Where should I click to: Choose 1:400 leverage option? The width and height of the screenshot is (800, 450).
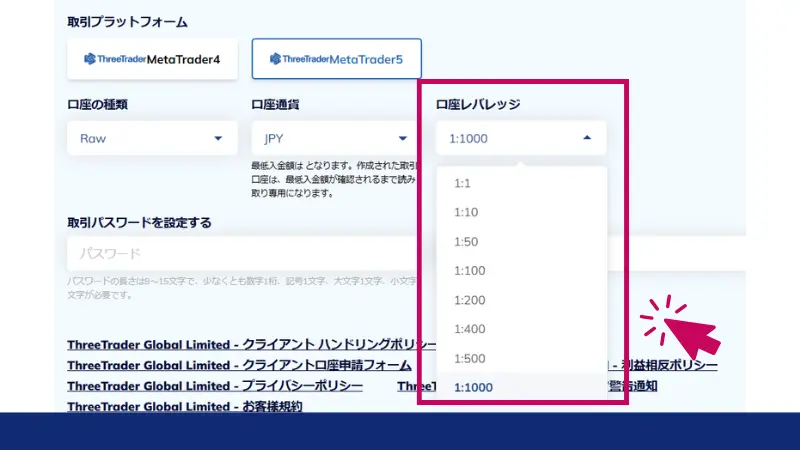(522, 329)
